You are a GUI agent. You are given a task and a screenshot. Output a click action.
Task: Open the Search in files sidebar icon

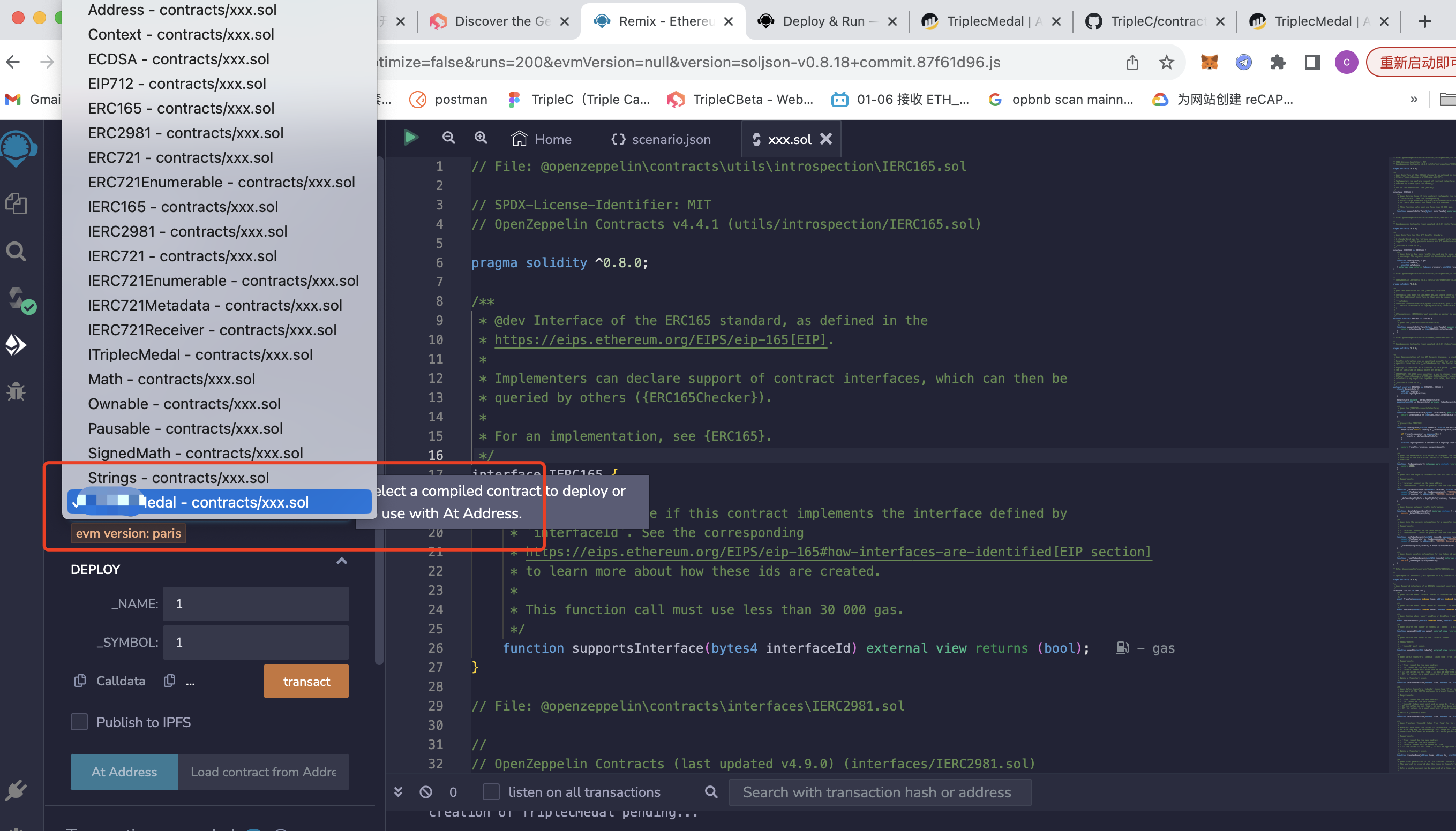pos(16,251)
